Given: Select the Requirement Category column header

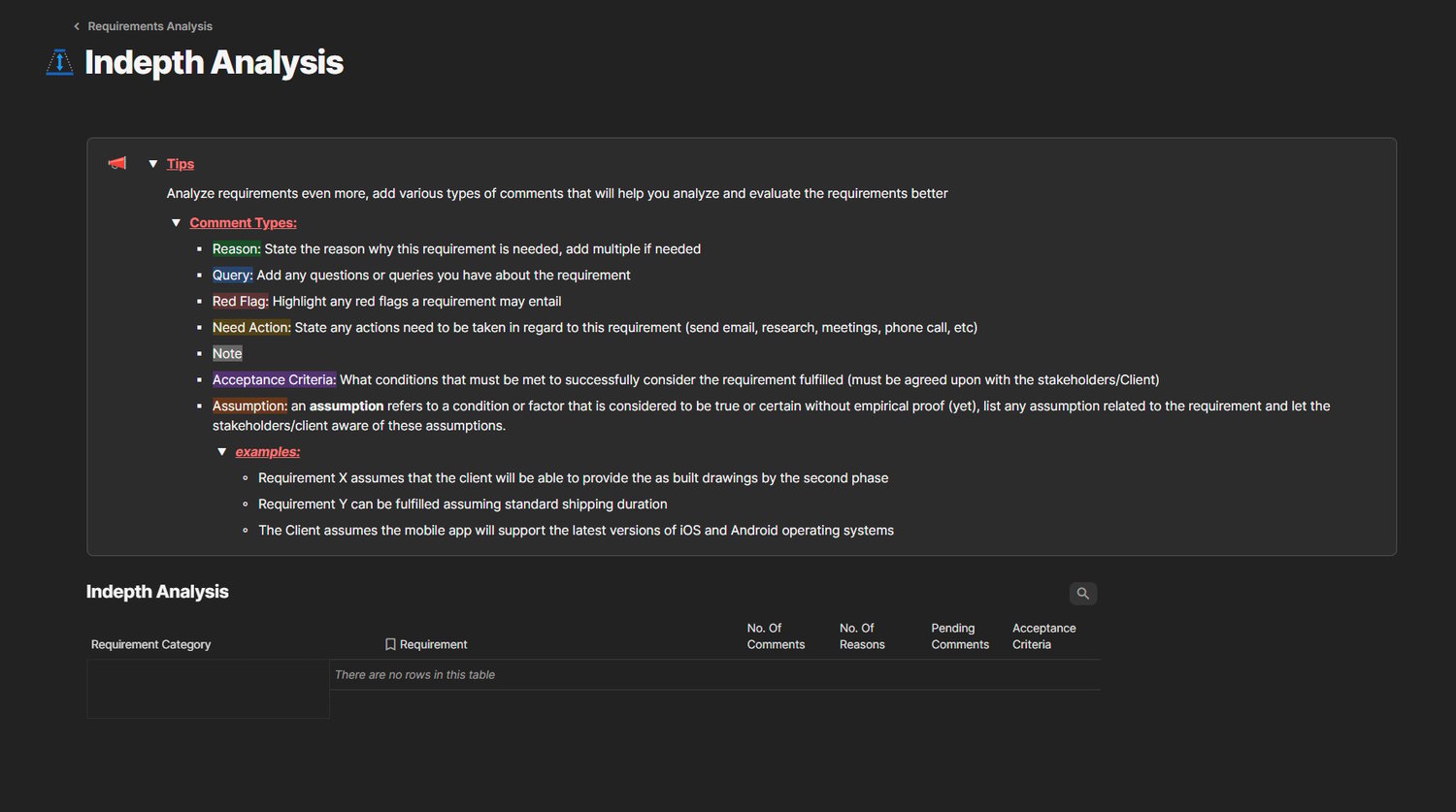Looking at the screenshot, I should (x=151, y=644).
